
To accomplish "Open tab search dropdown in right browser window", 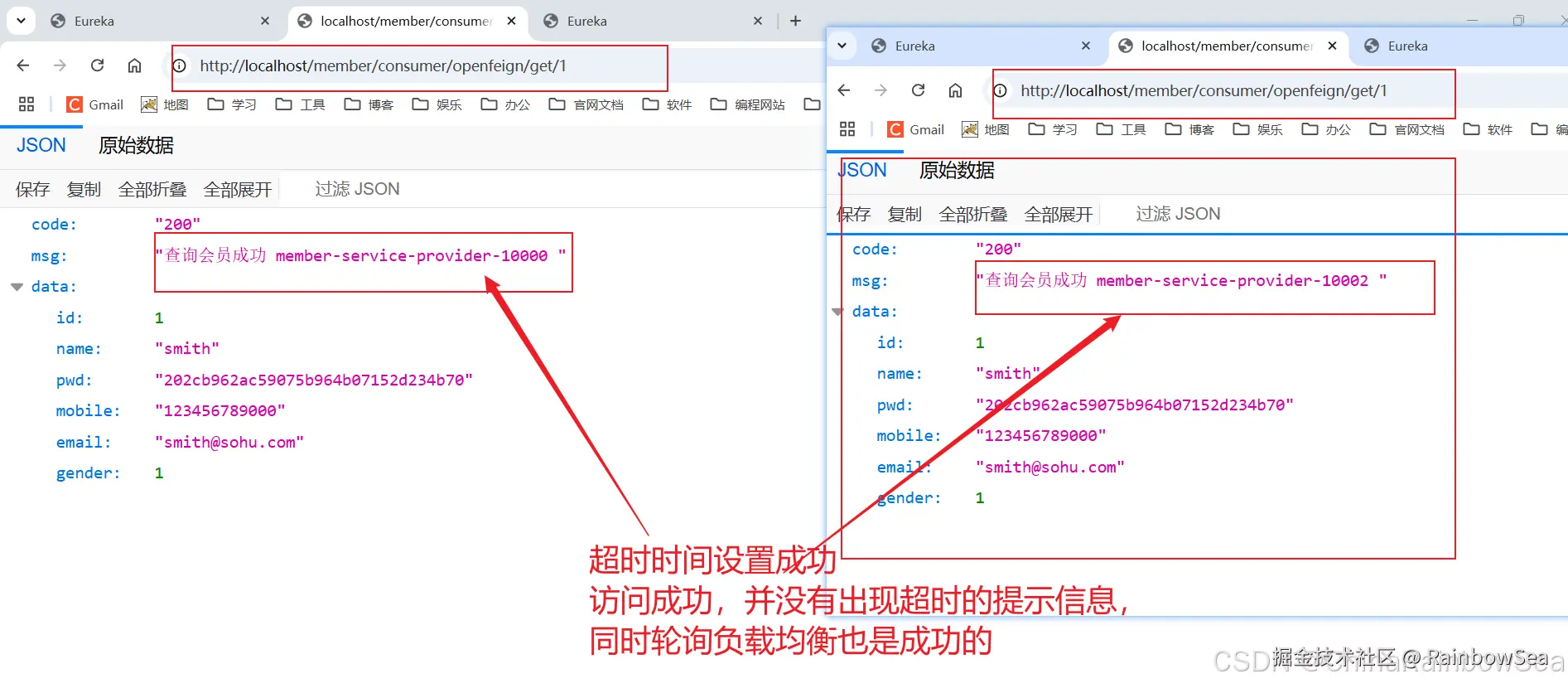I will (x=842, y=46).
